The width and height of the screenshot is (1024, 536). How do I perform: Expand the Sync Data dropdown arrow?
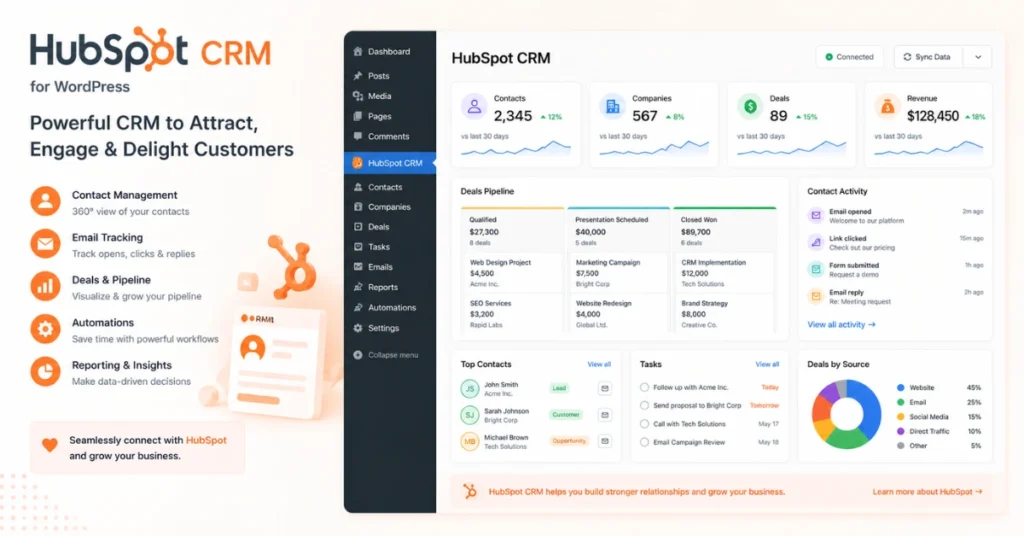coord(978,57)
